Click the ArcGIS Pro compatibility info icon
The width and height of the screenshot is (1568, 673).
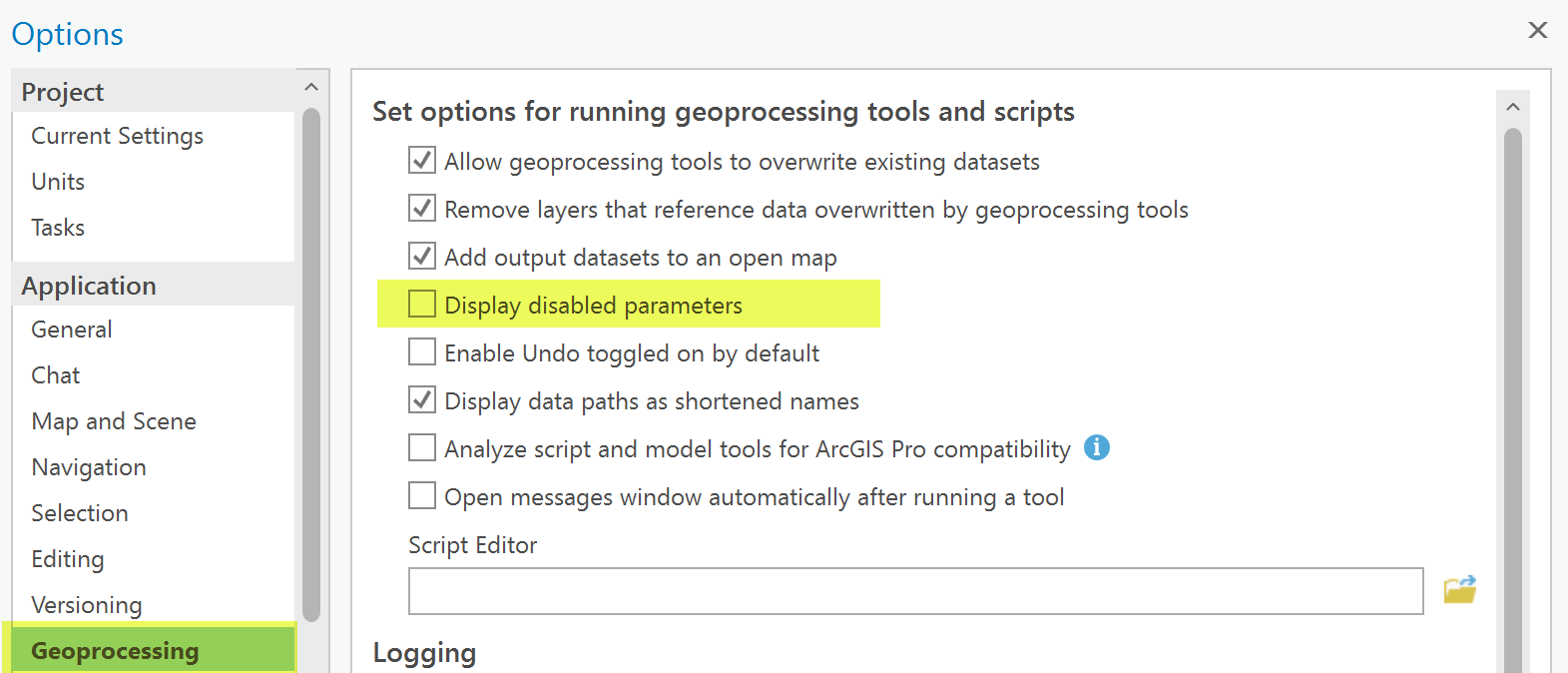pyautogui.click(x=1096, y=447)
